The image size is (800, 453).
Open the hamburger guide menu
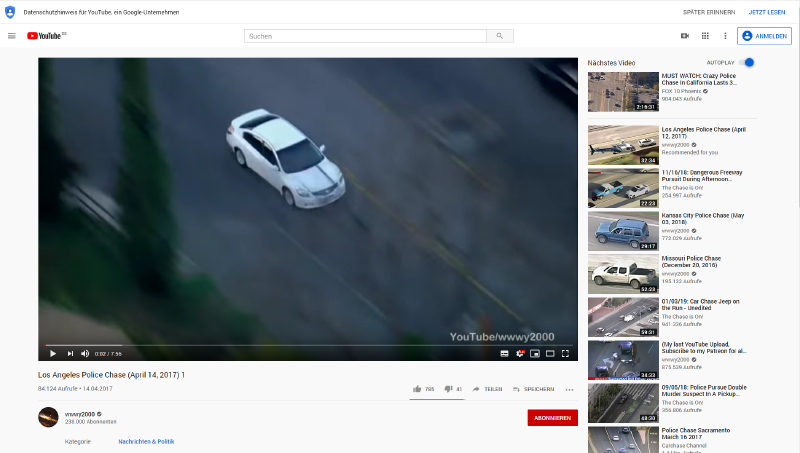click(12, 36)
